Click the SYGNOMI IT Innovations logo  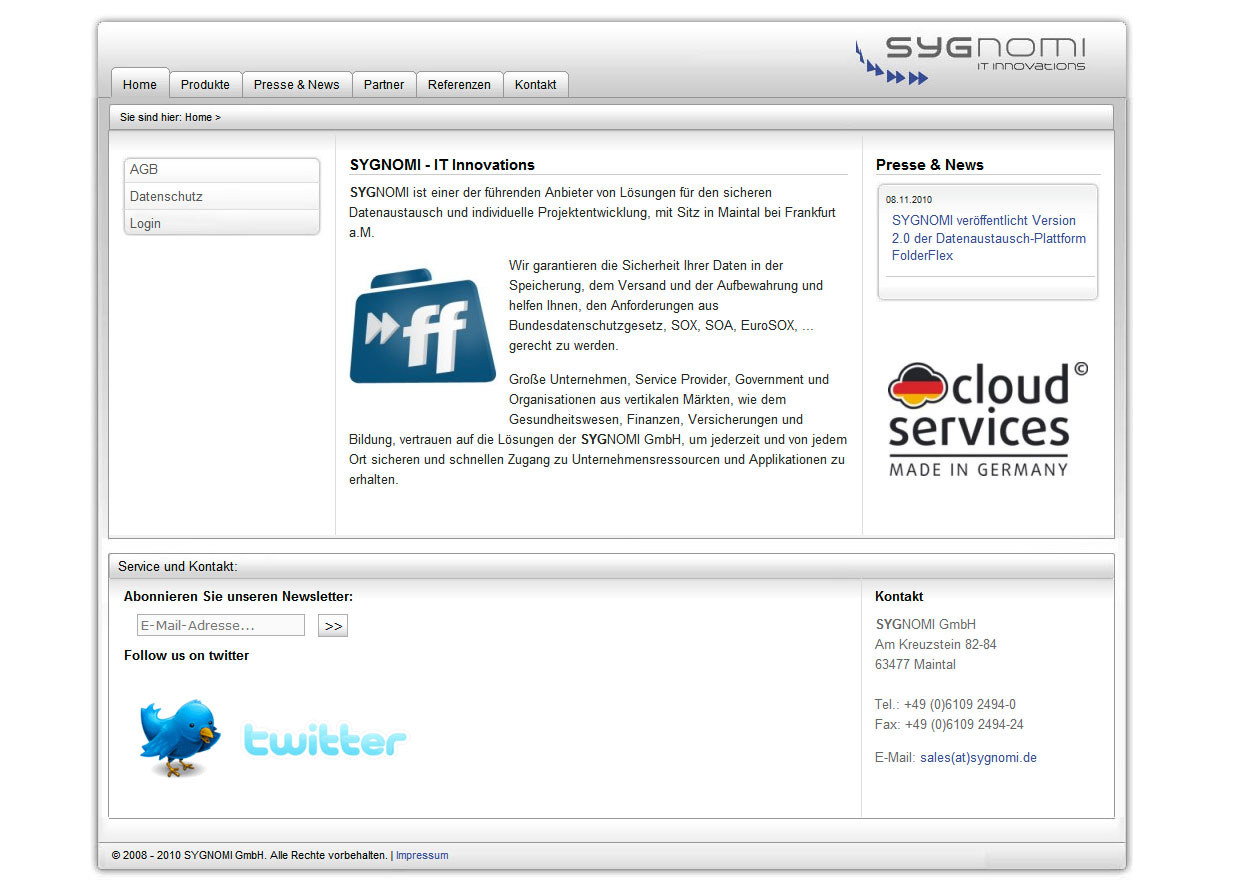point(971,60)
